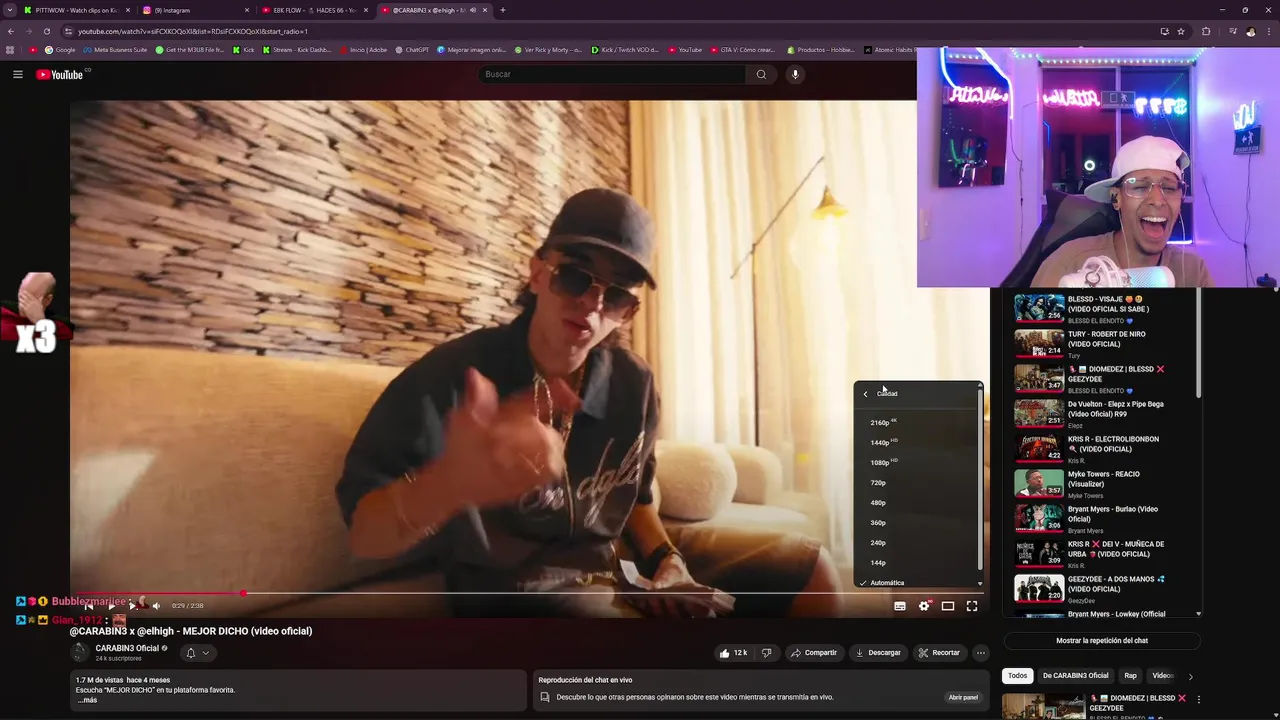The width and height of the screenshot is (1280, 720).
Task: Open BLESSD - VISAJE playlist video
Action: tap(1105, 307)
